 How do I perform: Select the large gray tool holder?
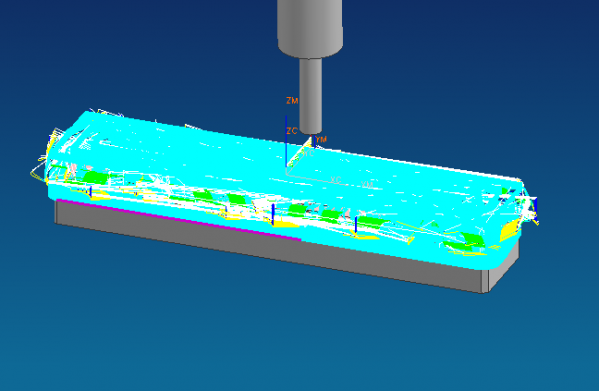[x=310, y=29]
